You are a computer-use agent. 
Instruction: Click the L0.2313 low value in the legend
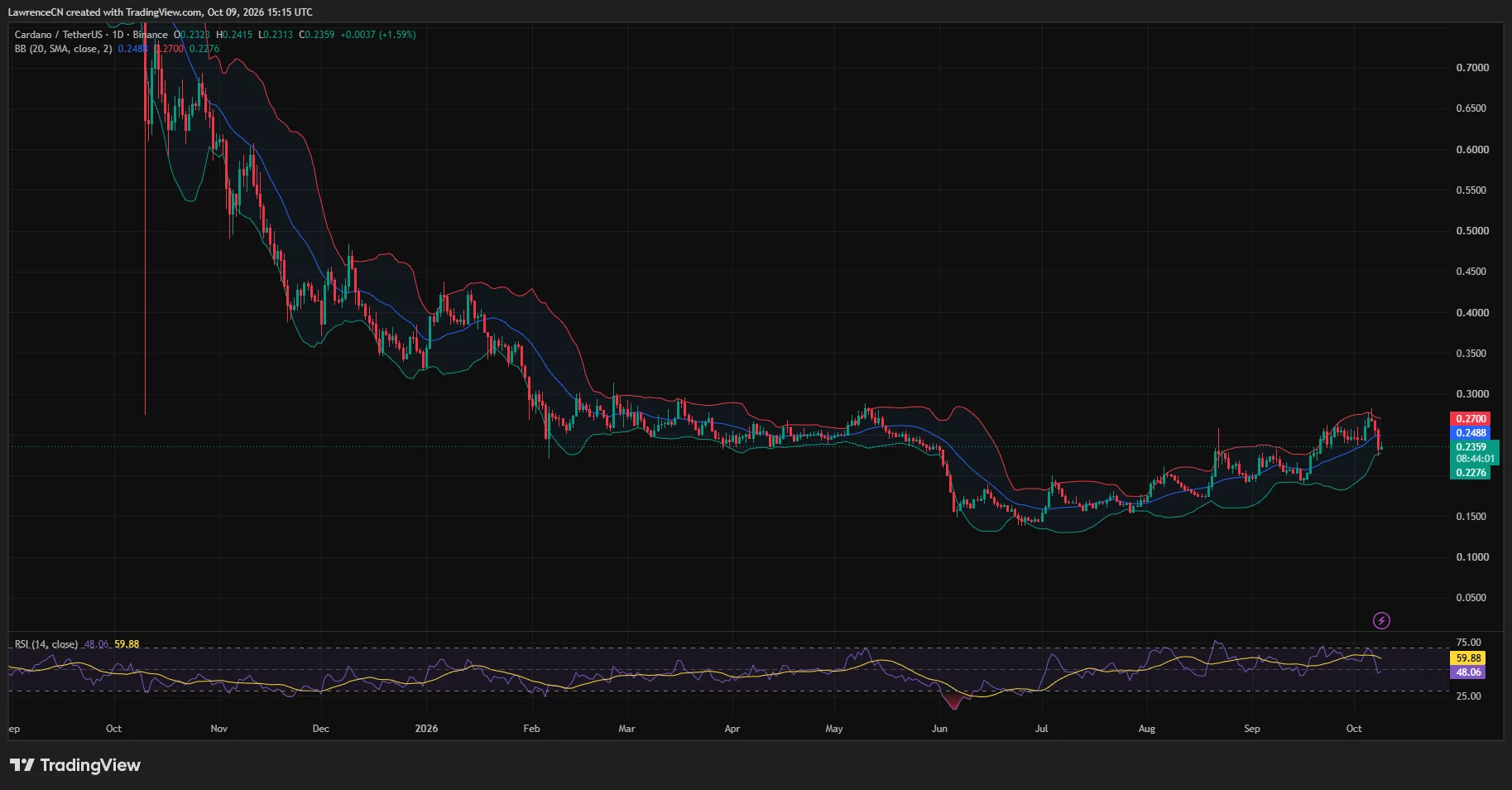276,35
